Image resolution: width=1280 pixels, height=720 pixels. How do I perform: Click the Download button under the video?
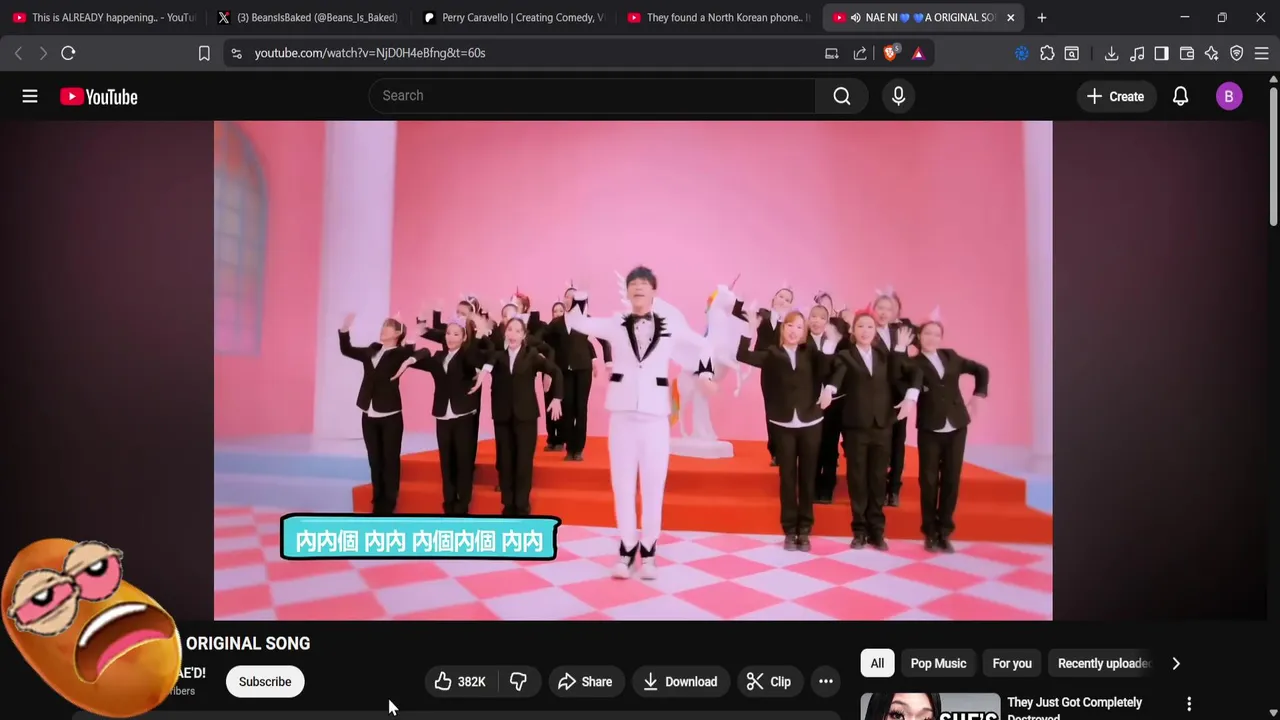[x=680, y=682]
